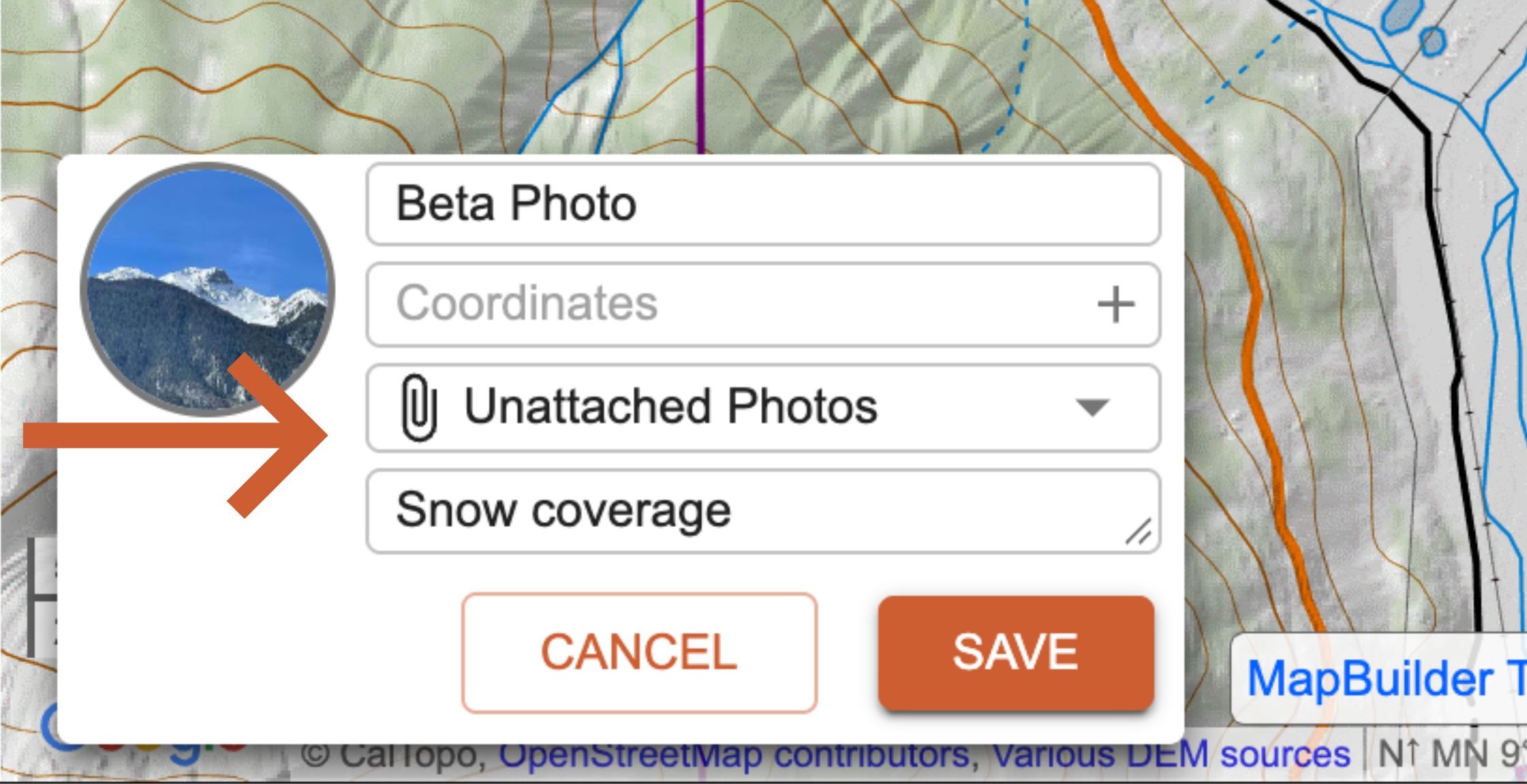
Task: Follow the Various DEM sources link
Action: point(1170,756)
